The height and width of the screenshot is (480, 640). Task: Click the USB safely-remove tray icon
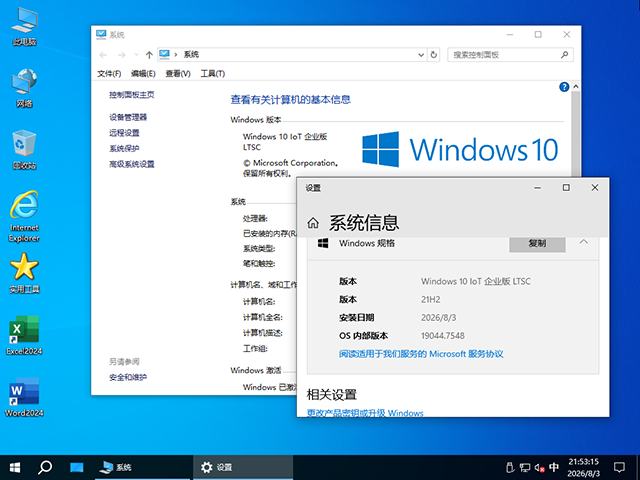tap(510, 467)
